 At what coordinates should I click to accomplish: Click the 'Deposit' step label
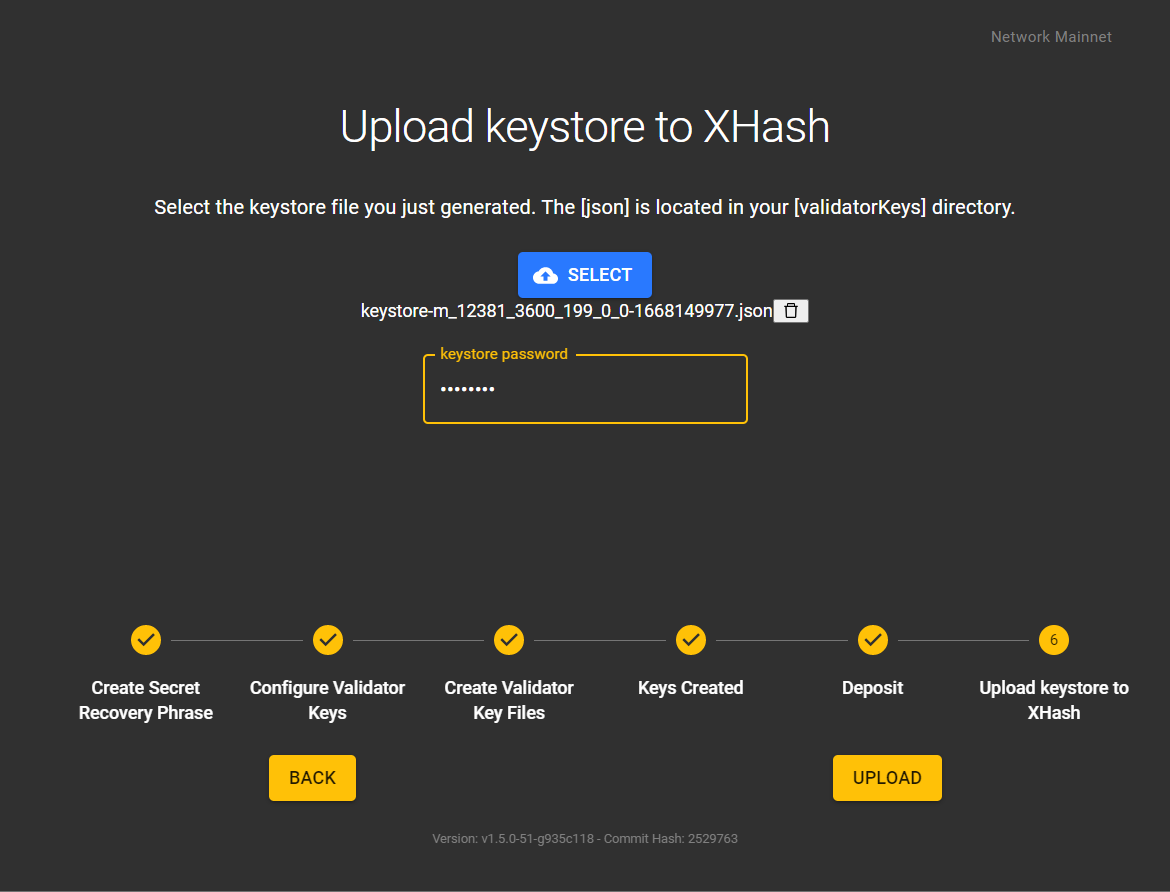(x=872, y=687)
